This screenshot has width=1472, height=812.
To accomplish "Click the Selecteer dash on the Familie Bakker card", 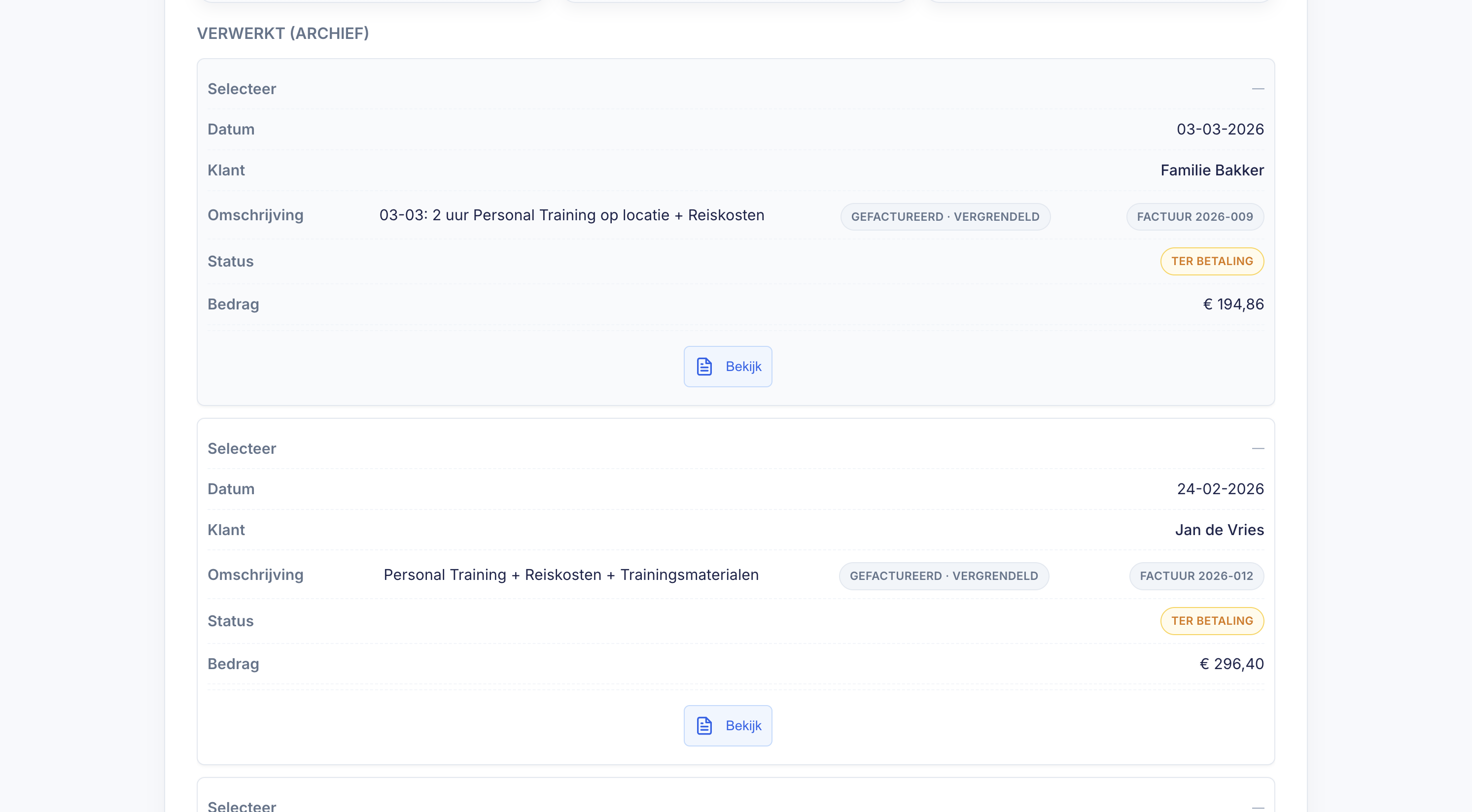I will click(1257, 89).
